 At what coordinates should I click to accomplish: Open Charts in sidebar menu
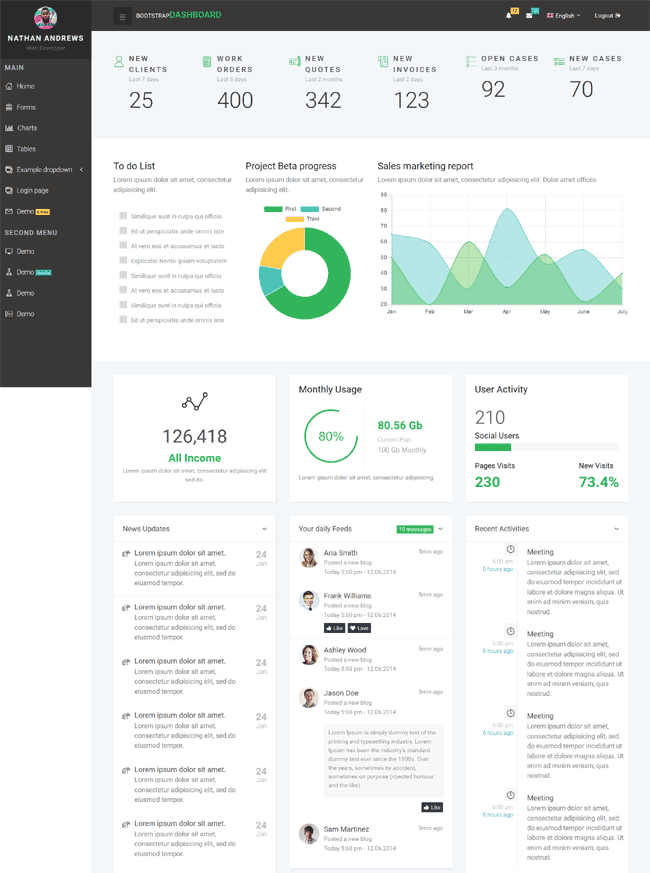point(27,127)
